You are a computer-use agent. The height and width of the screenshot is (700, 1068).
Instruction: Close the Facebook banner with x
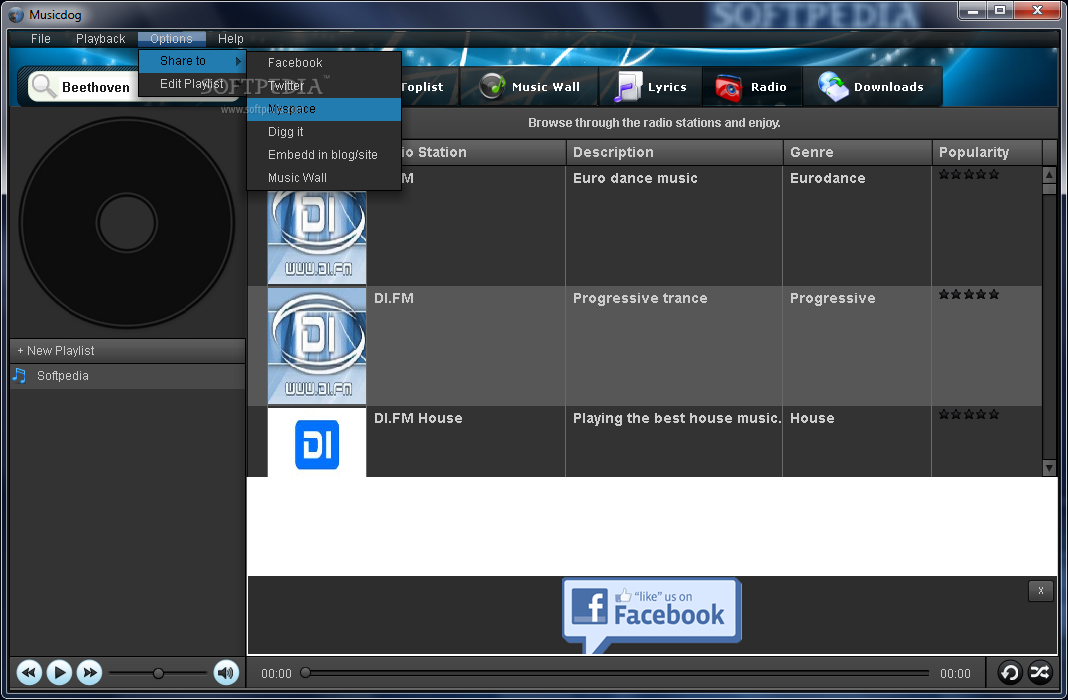[1040, 591]
